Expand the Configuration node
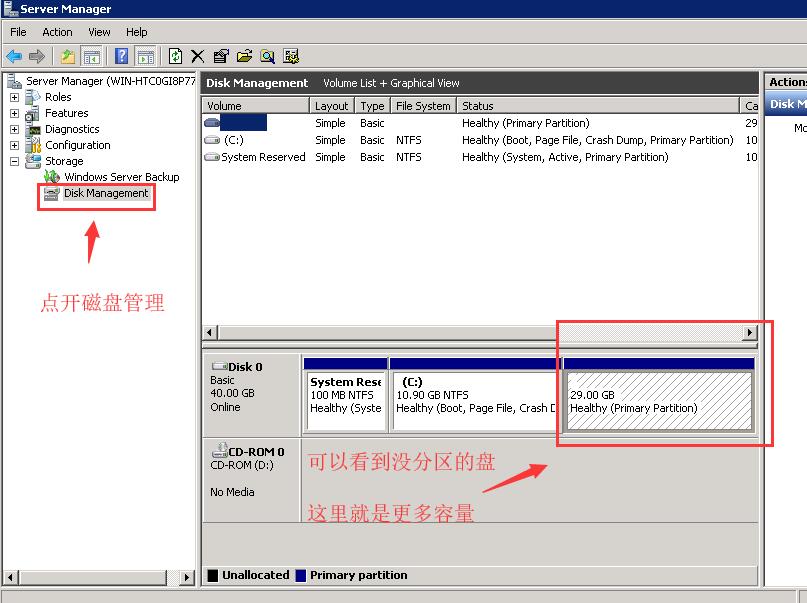Image resolution: width=807 pixels, height=603 pixels. (x=14, y=146)
